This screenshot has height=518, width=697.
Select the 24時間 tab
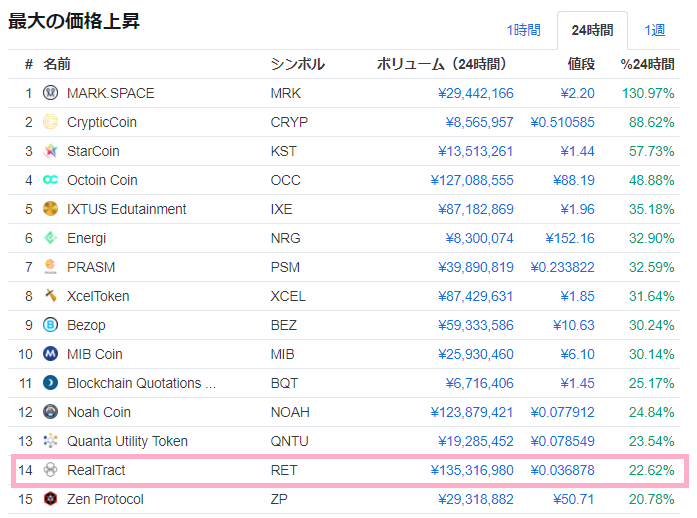pos(592,31)
